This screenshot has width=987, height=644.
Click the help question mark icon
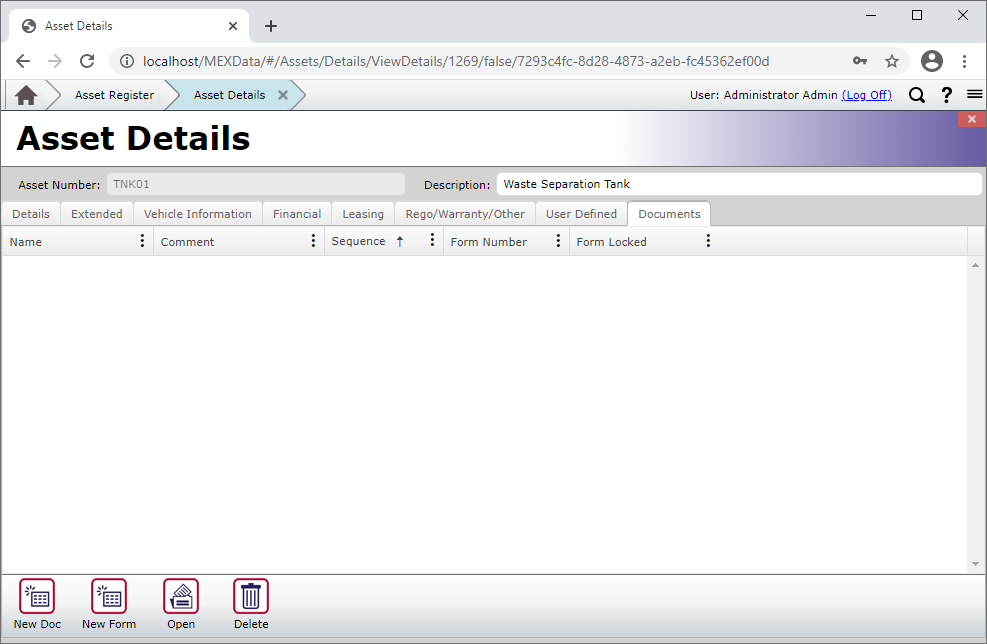point(946,95)
